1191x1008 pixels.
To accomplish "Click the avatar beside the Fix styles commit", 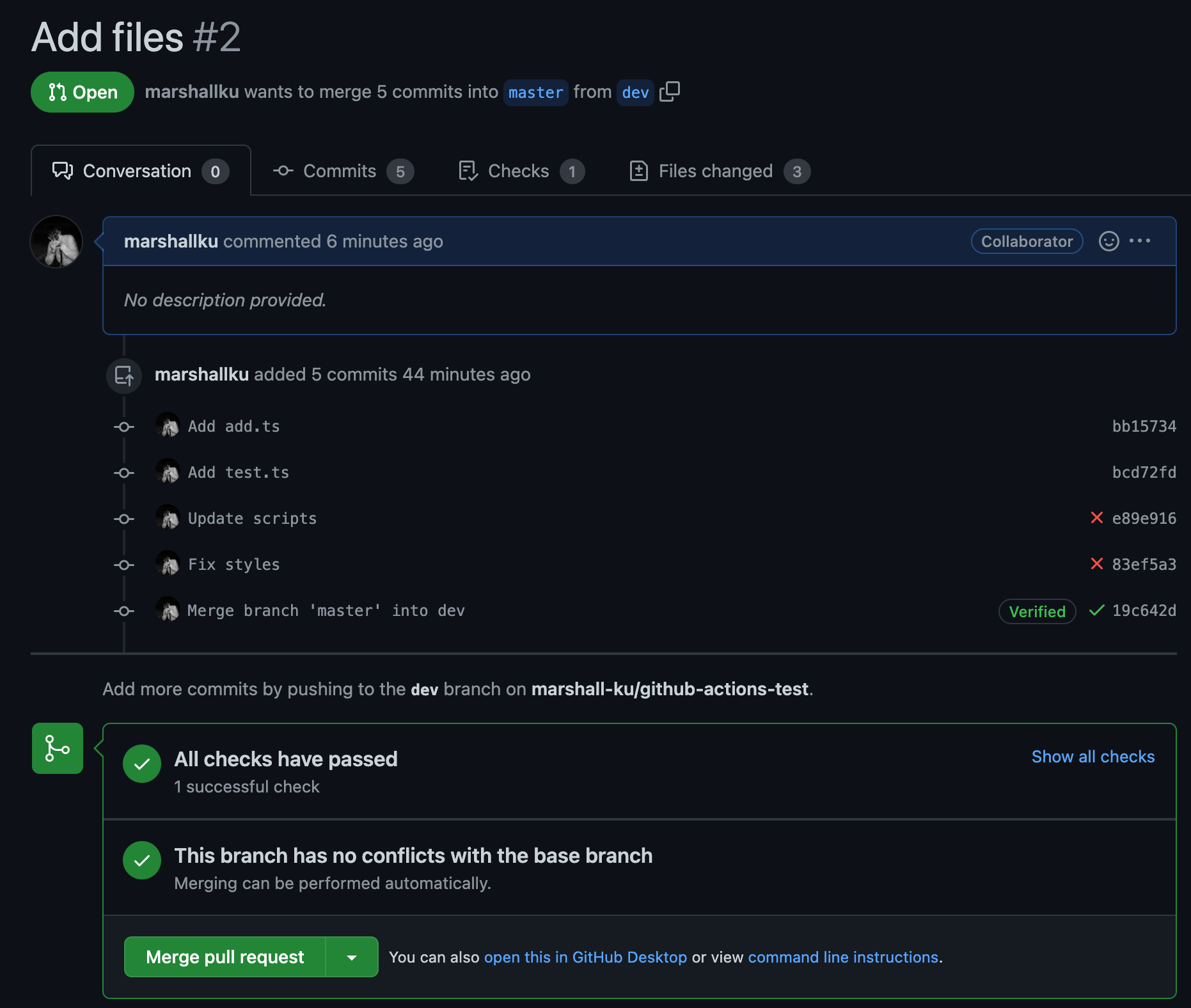I will pyautogui.click(x=168, y=564).
